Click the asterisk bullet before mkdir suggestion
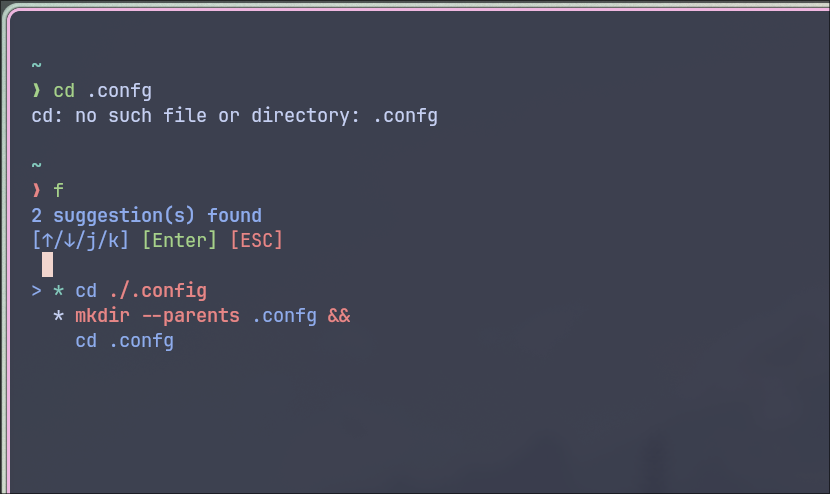The height and width of the screenshot is (494, 830). click(58, 316)
